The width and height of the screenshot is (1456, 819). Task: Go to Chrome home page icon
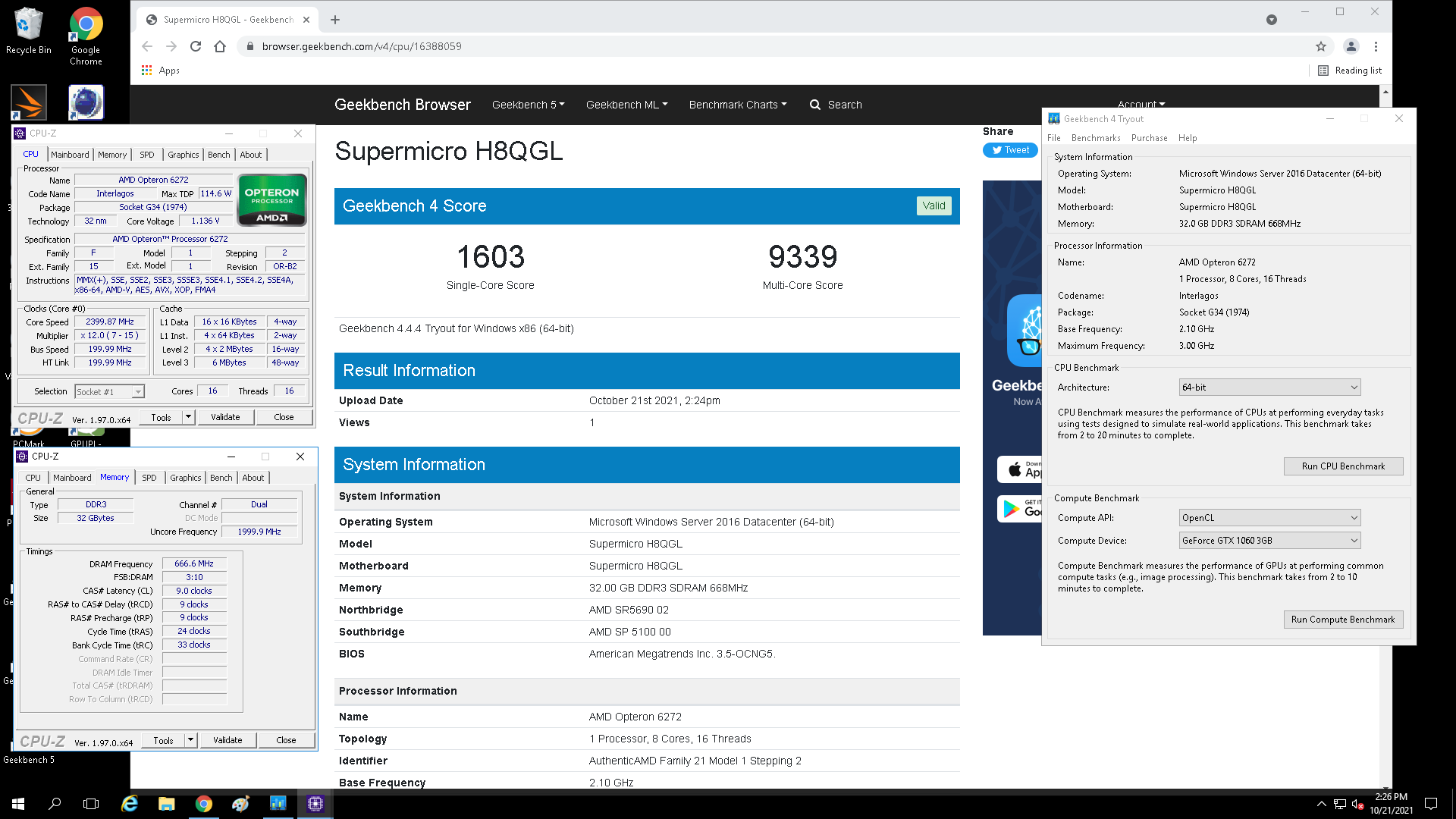(220, 46)
